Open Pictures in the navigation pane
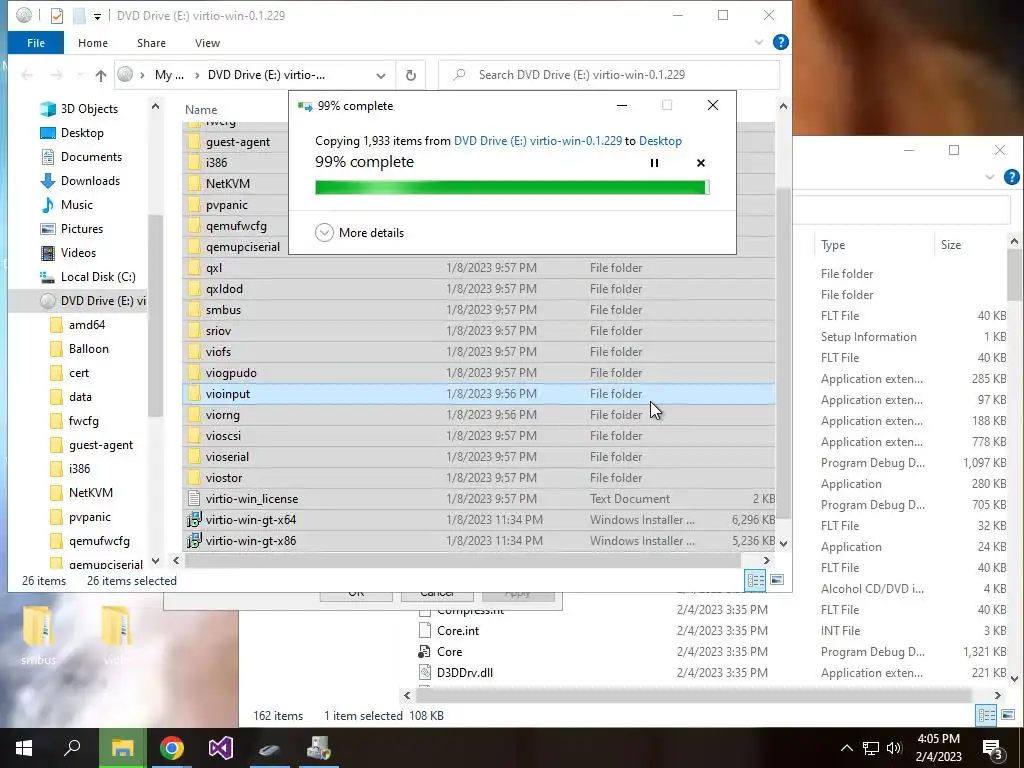Viewport: 1024px width, 768px height. coord(82,229)
